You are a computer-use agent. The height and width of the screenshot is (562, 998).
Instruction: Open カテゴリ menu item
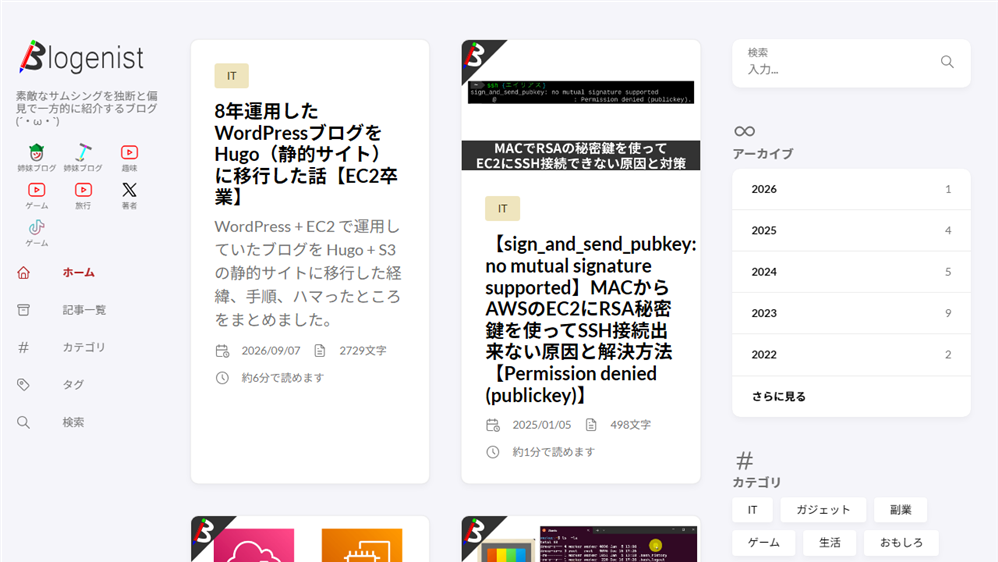click(83, 348)
